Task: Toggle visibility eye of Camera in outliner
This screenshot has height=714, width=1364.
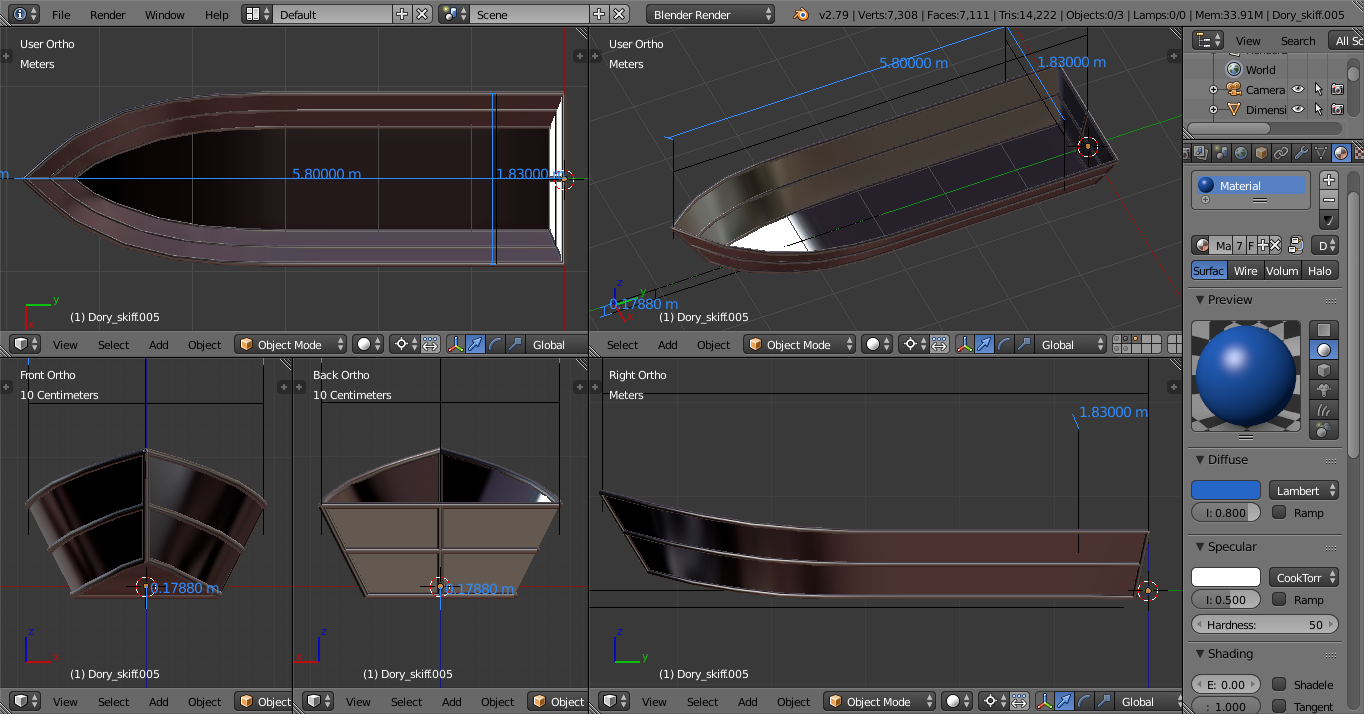Action: pyautogui.click(x=1298, y=89)
